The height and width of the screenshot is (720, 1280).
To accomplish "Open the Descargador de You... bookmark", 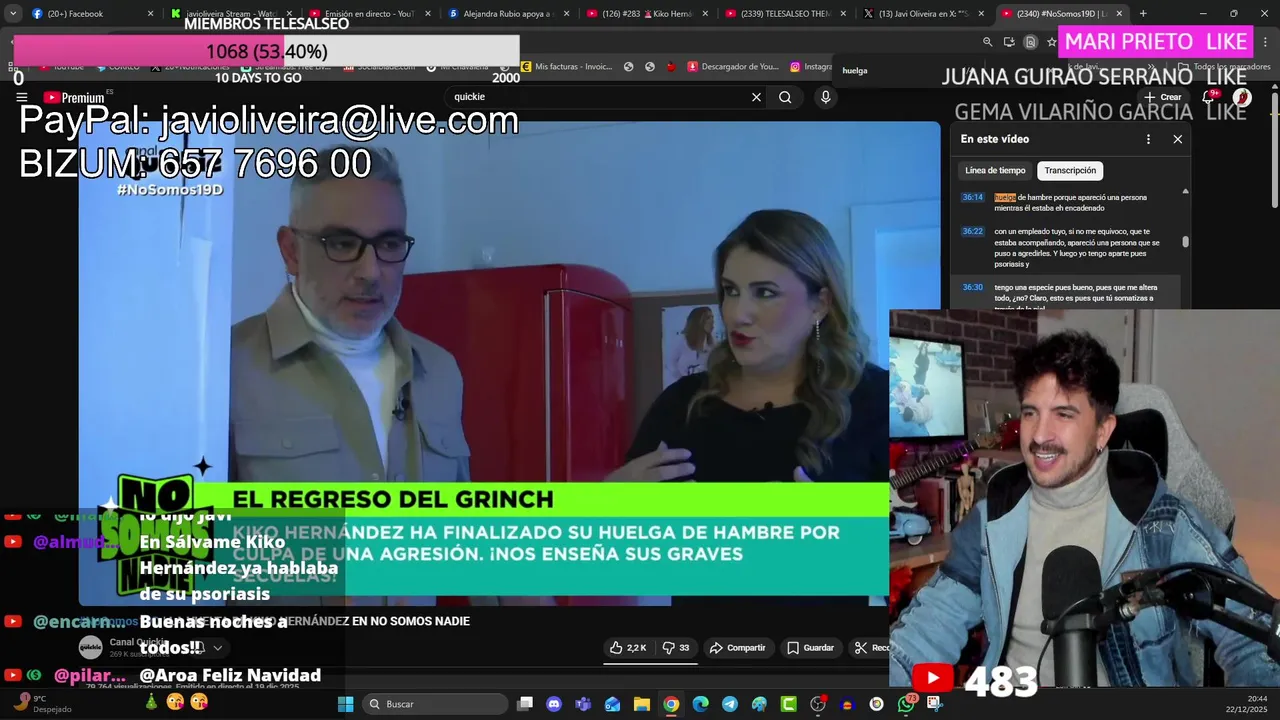I will (732, 67).
